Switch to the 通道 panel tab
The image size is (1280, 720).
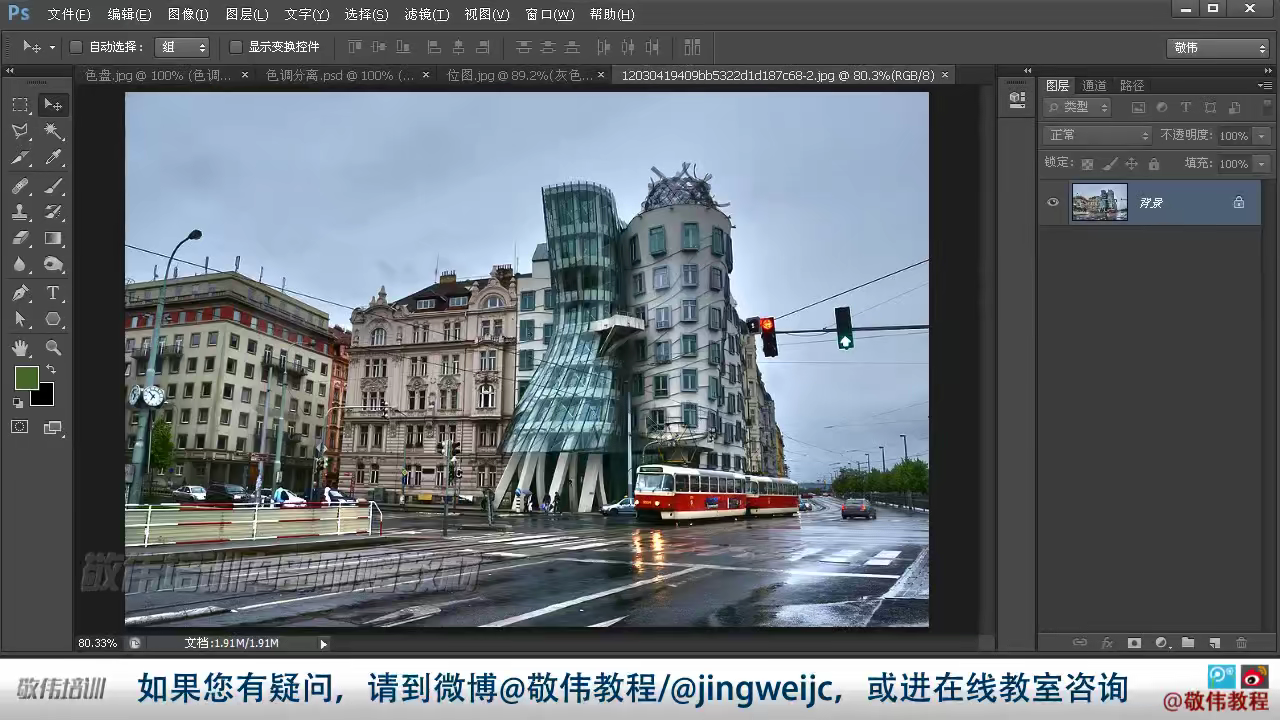coord(1094,86)
